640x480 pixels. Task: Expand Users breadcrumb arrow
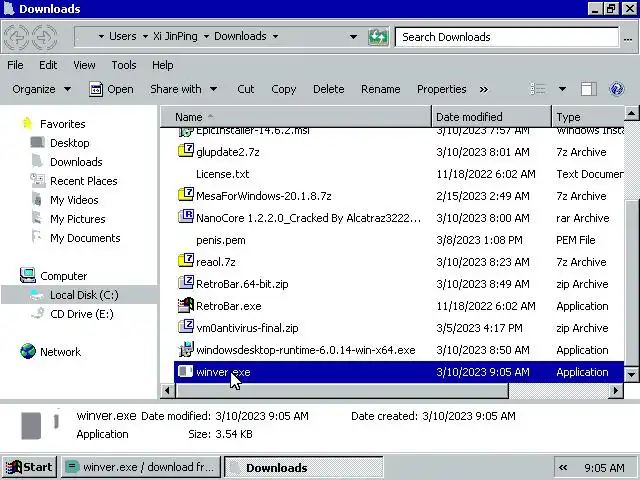click(145, 36)
